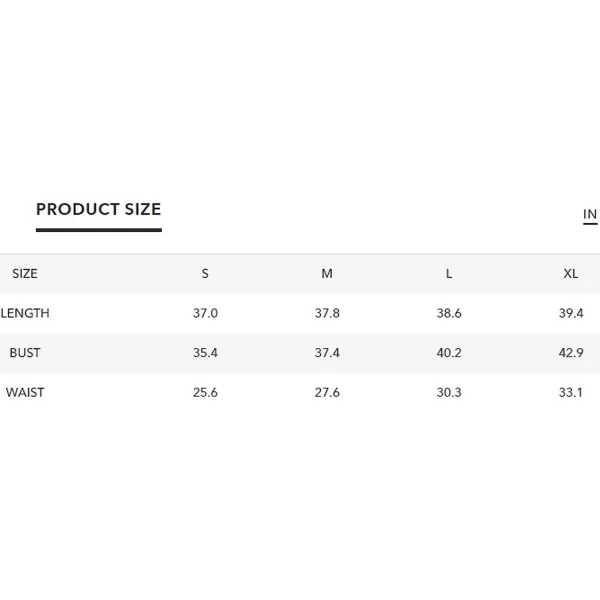Click the 37.8 length value for M
Viewport: 600px width, 600px height.
tap(327, 313)
